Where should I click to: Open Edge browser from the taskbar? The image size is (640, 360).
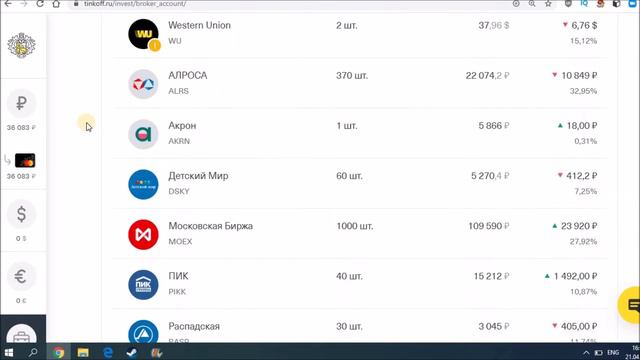[108, 352]
